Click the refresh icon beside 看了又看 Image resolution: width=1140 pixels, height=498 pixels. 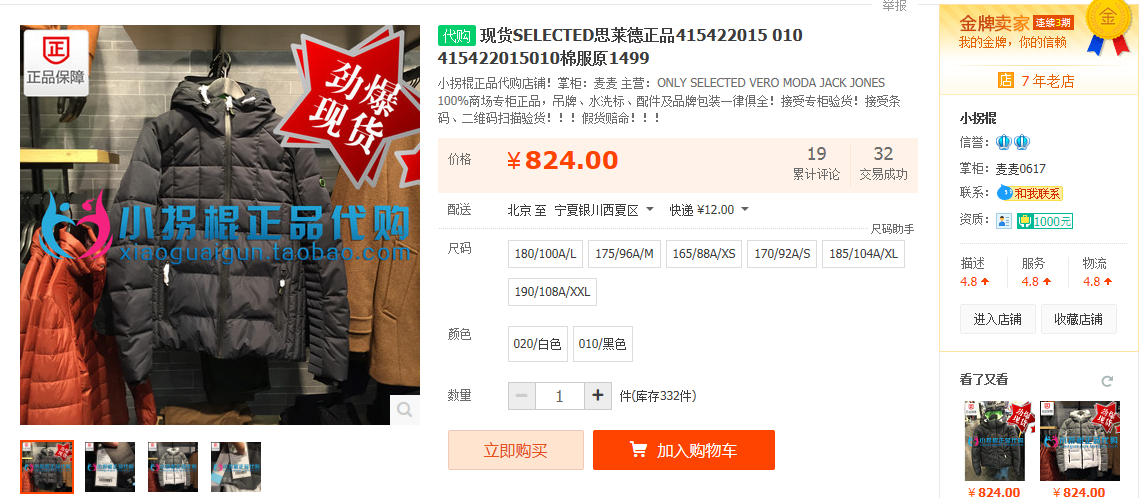coord(1107,380)
